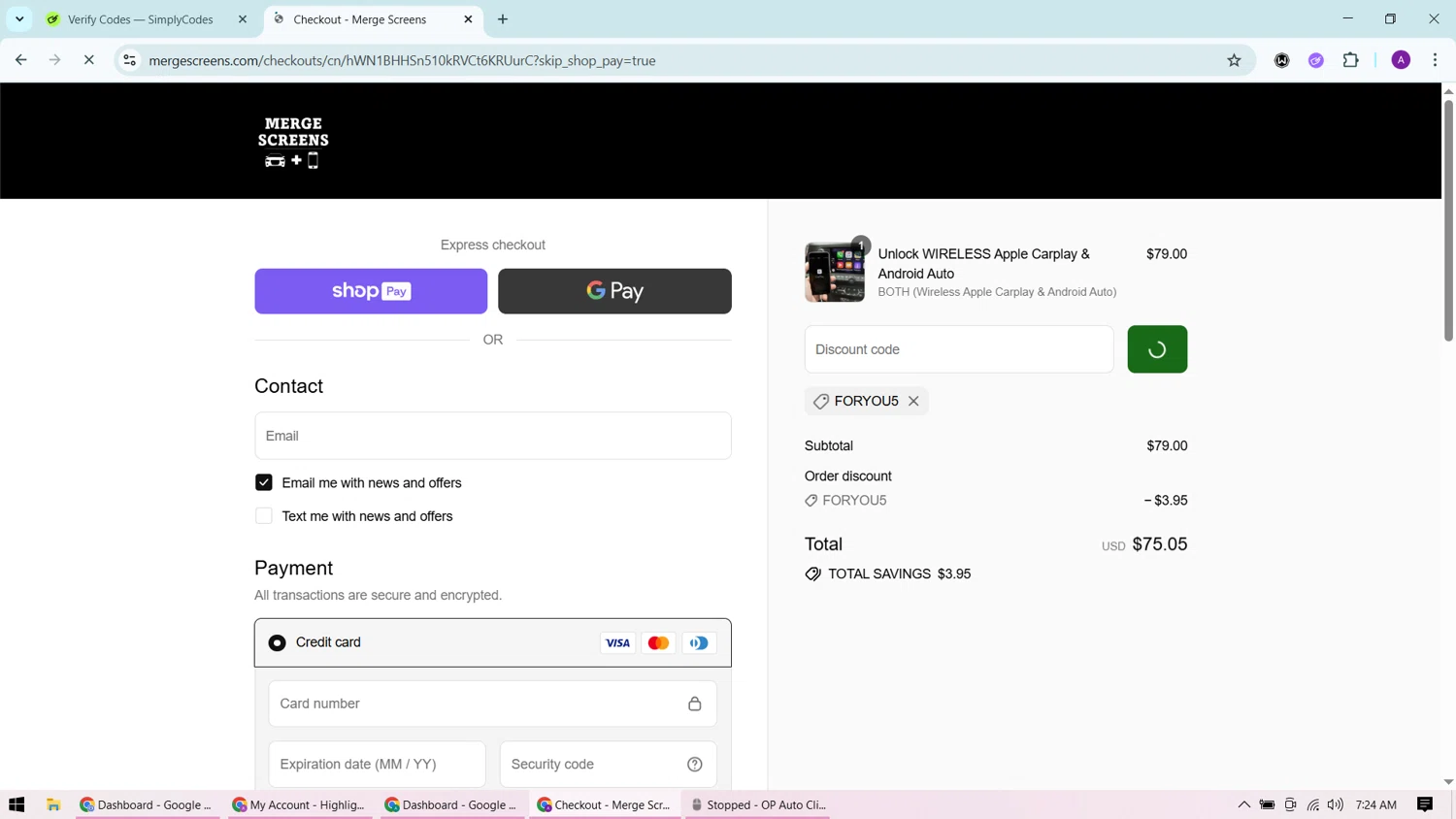Open File Explorer from taskbar

point(53,804)
